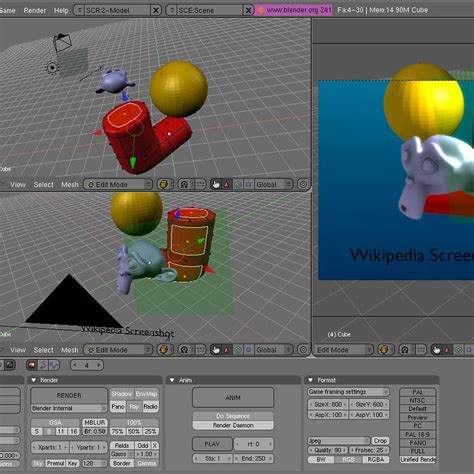Open the Sound block buttons wave icon
The image size is (474, 474).
pyautogui.click(x=54, y=365)
